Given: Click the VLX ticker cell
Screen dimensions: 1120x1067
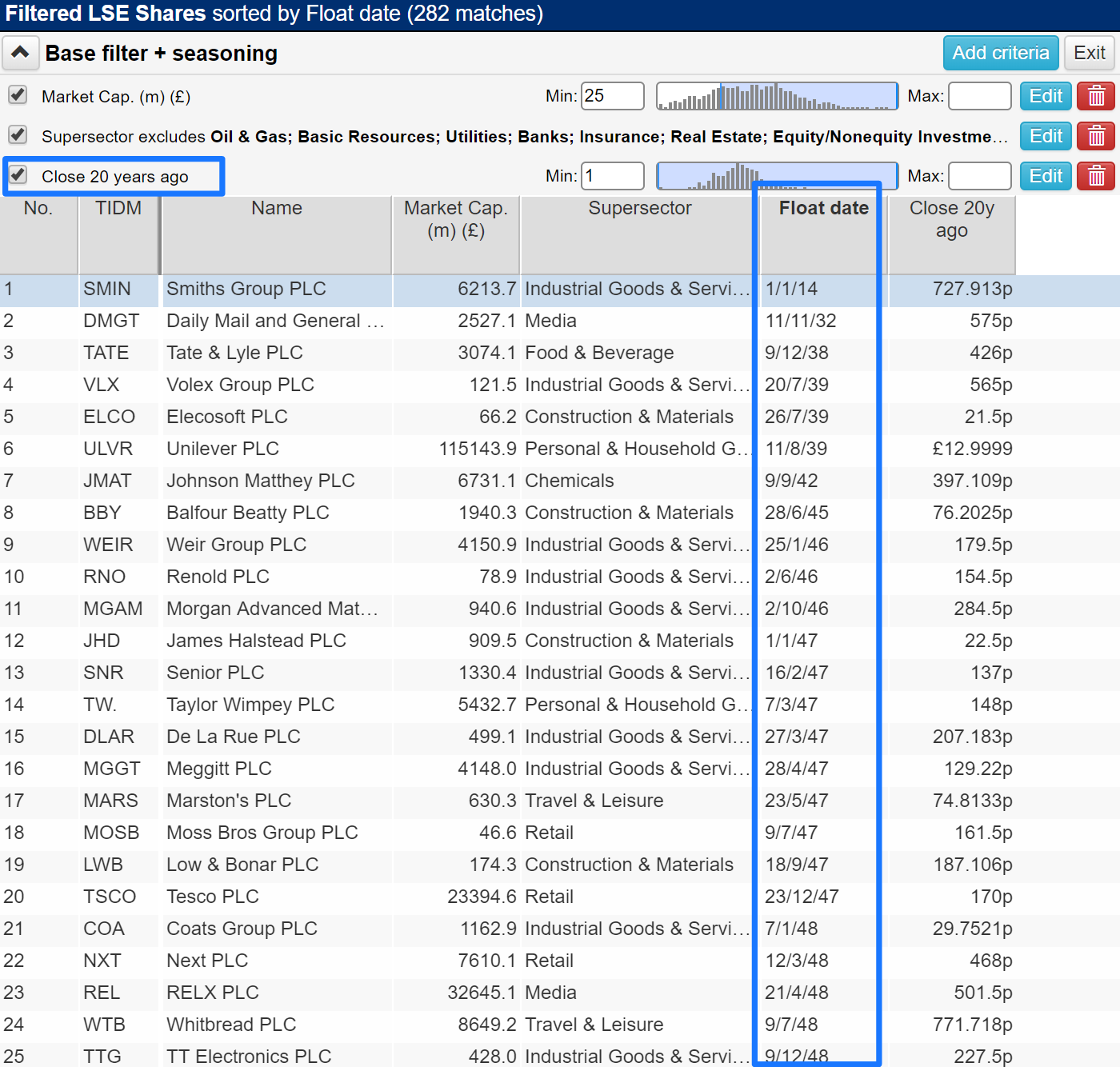Looking at the screenshot, I should tap(101, 385).
